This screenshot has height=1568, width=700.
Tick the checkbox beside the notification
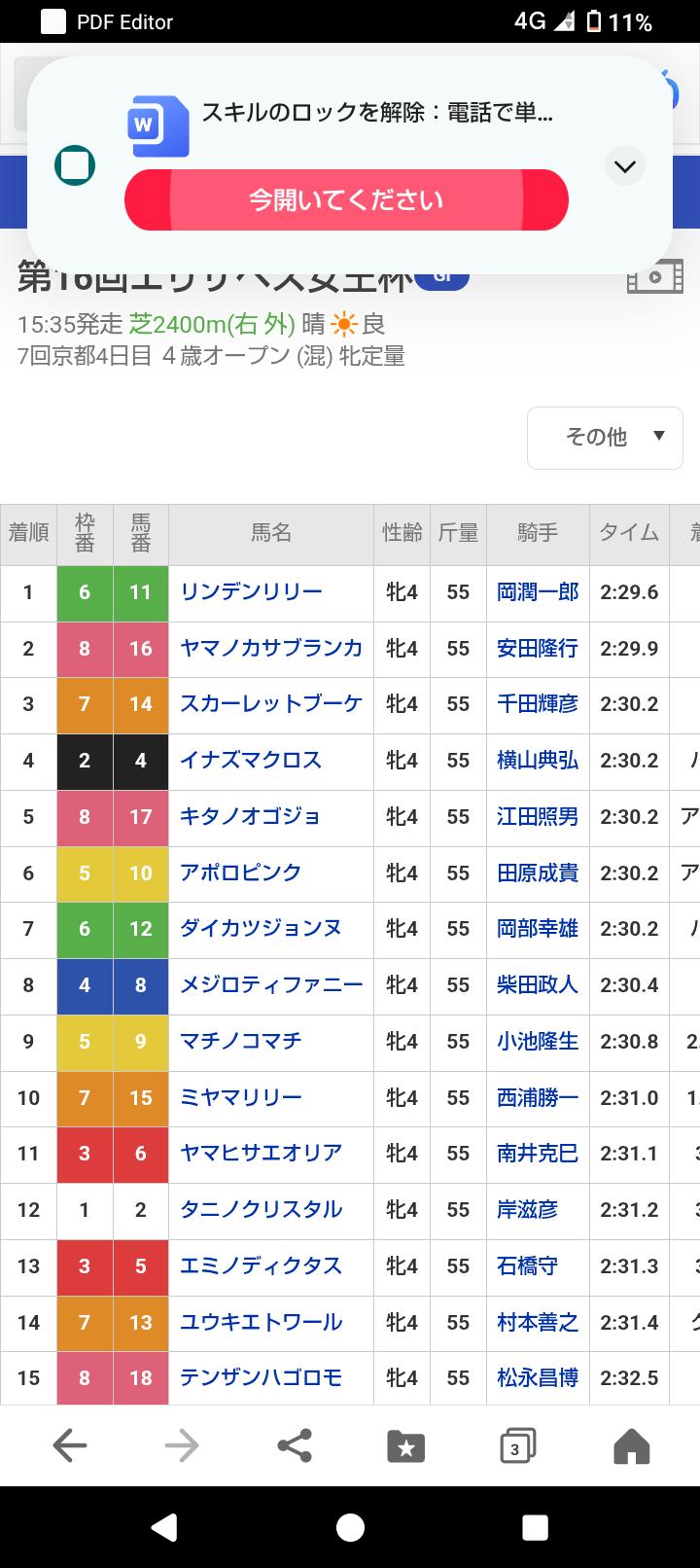[x=75, y=165]
